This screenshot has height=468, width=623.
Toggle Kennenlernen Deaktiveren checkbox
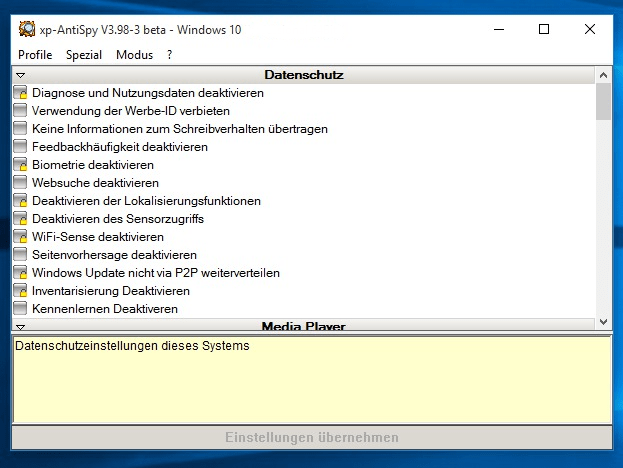[20, 308]
